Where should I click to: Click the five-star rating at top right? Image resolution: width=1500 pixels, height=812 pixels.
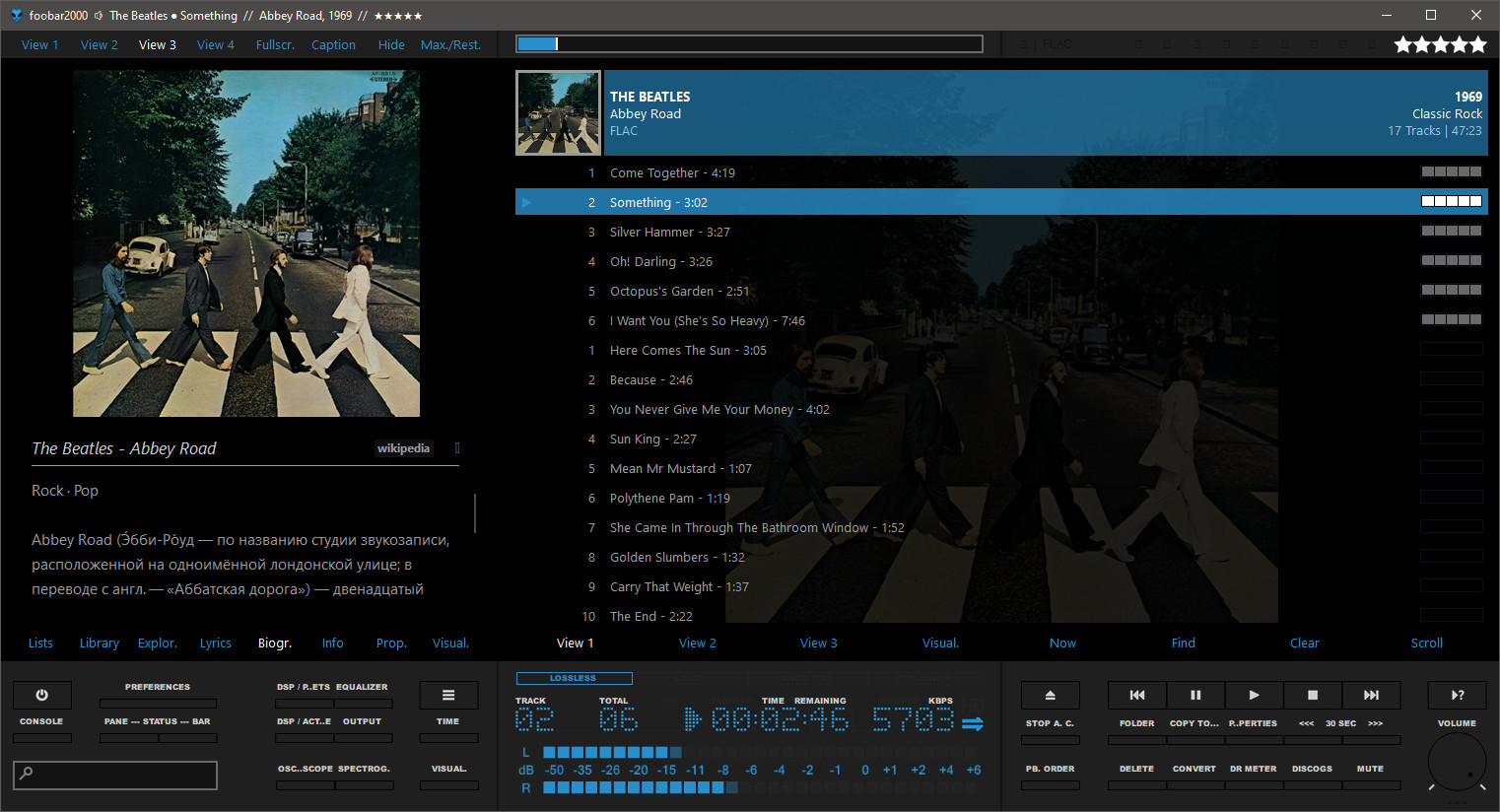point(1440,44)
